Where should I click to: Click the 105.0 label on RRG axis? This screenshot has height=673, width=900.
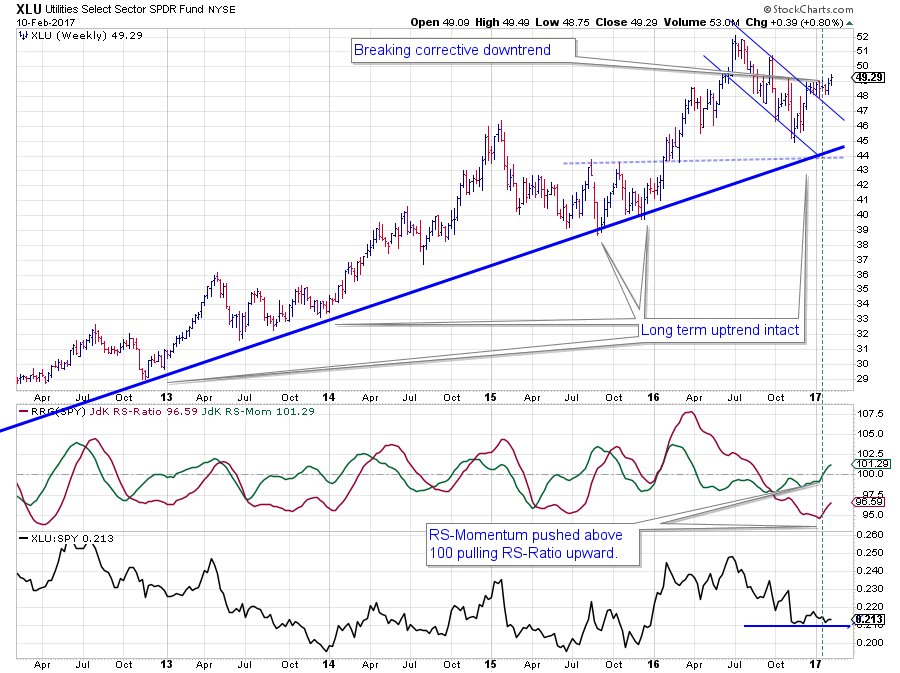870,434
